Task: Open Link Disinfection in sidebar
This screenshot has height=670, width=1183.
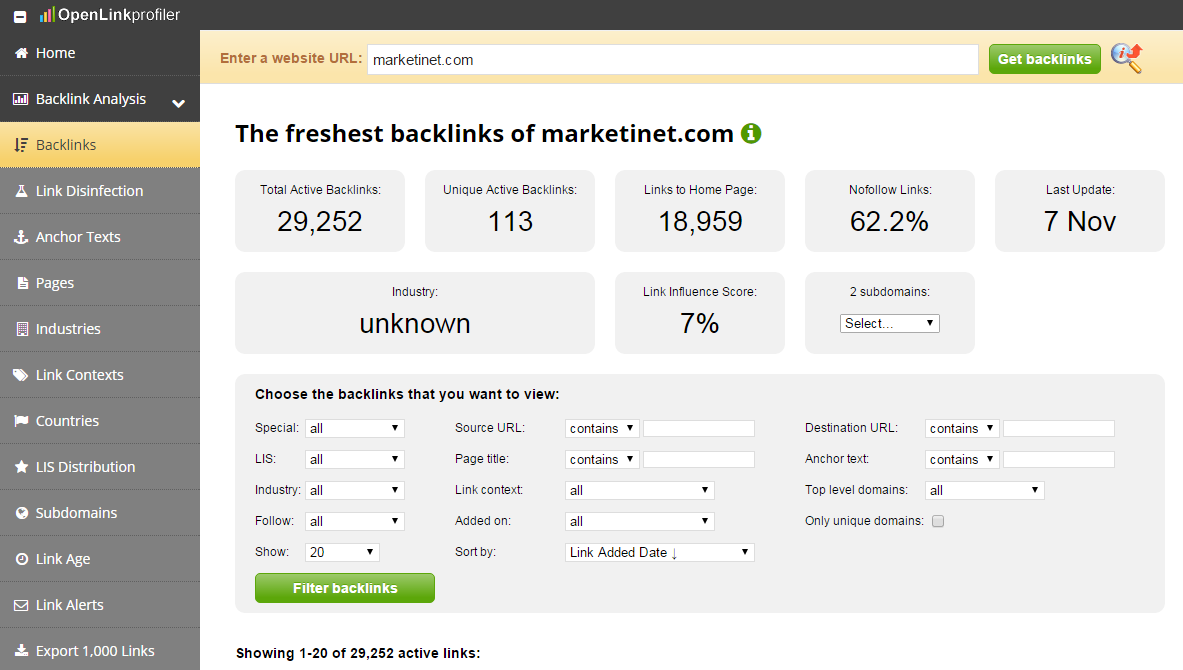Action: 100,191
